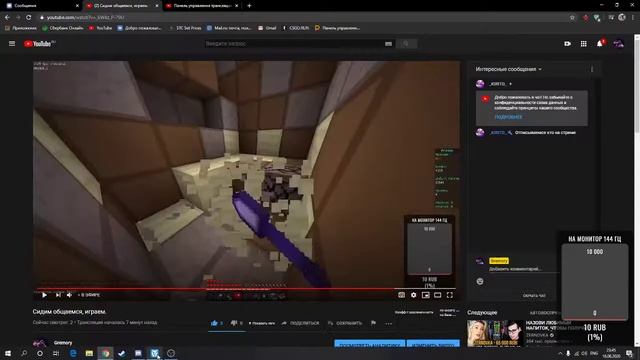Skip to next video in player
Viewport: 640px width, 360px height.
58,295
